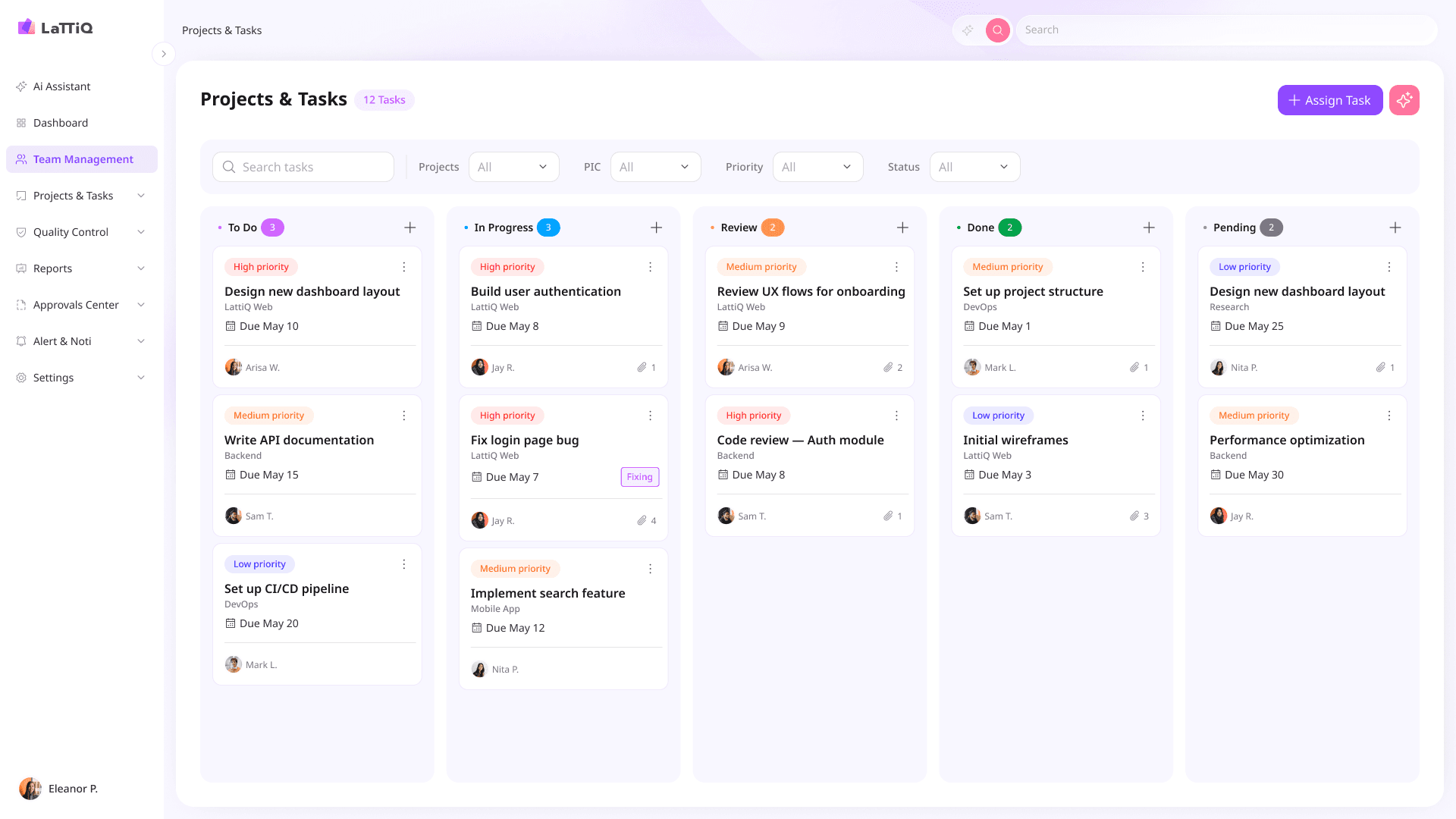Screen dimensions: 1456x819
Task: Add a card to In Progress column
Action: [x=656, y=227]
